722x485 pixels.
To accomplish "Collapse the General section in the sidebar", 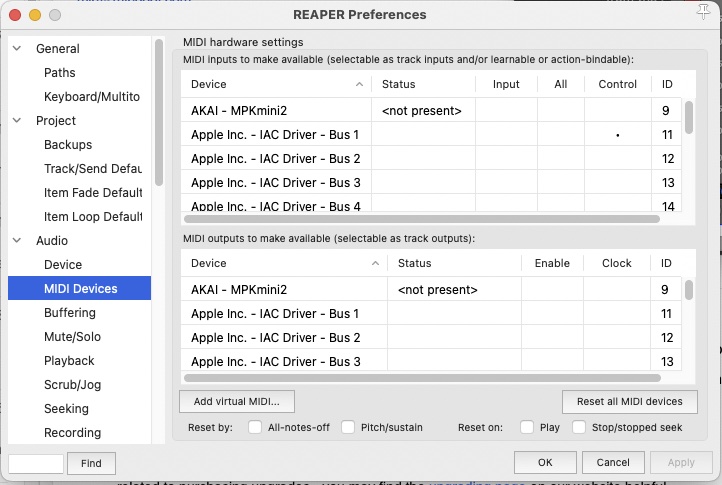I will [x=16, y=49].
